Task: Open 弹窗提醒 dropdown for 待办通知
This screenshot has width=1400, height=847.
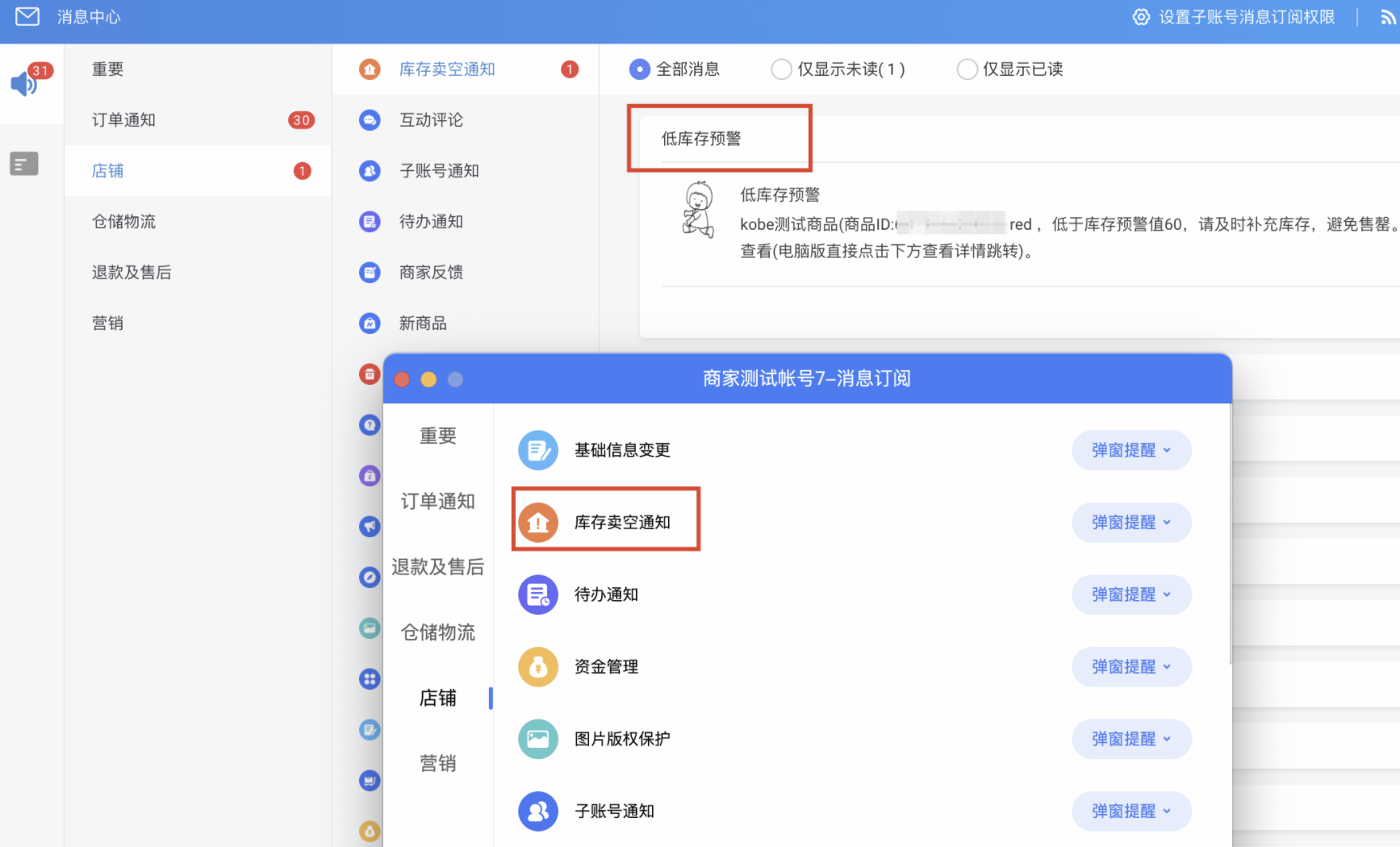Action: (x=1131, y=595)
